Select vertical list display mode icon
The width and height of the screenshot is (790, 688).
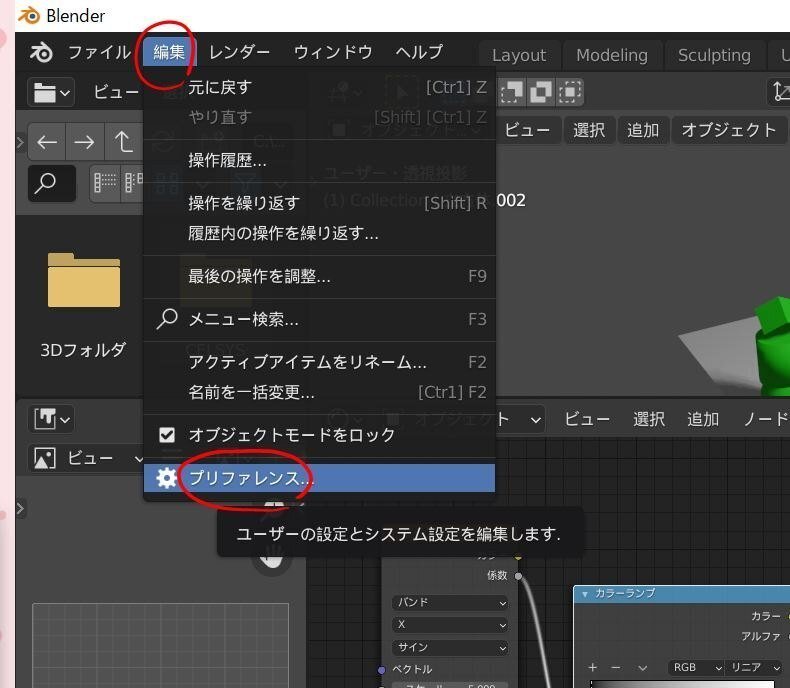105,183
